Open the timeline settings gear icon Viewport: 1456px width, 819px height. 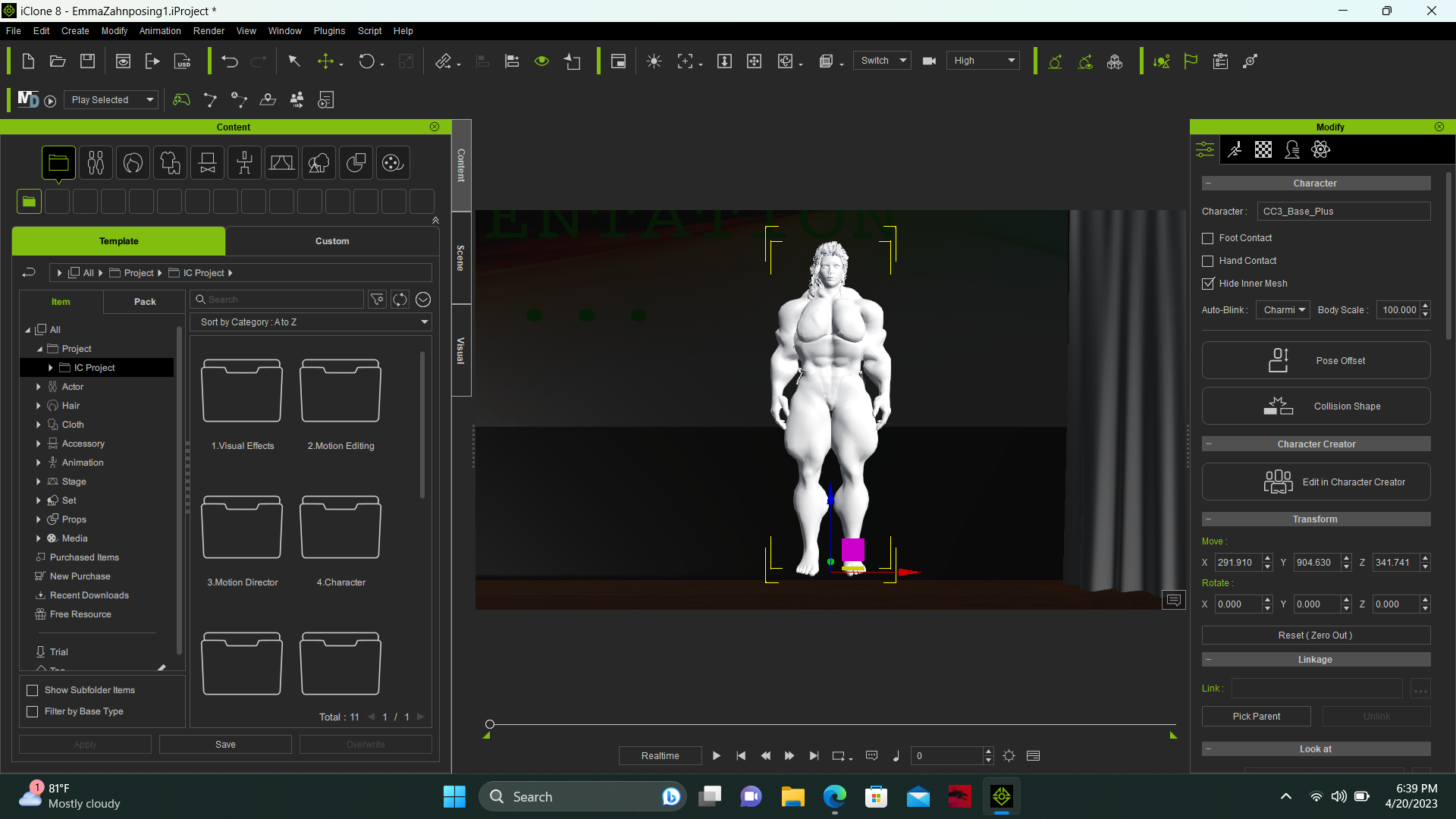pos(1009,756)
